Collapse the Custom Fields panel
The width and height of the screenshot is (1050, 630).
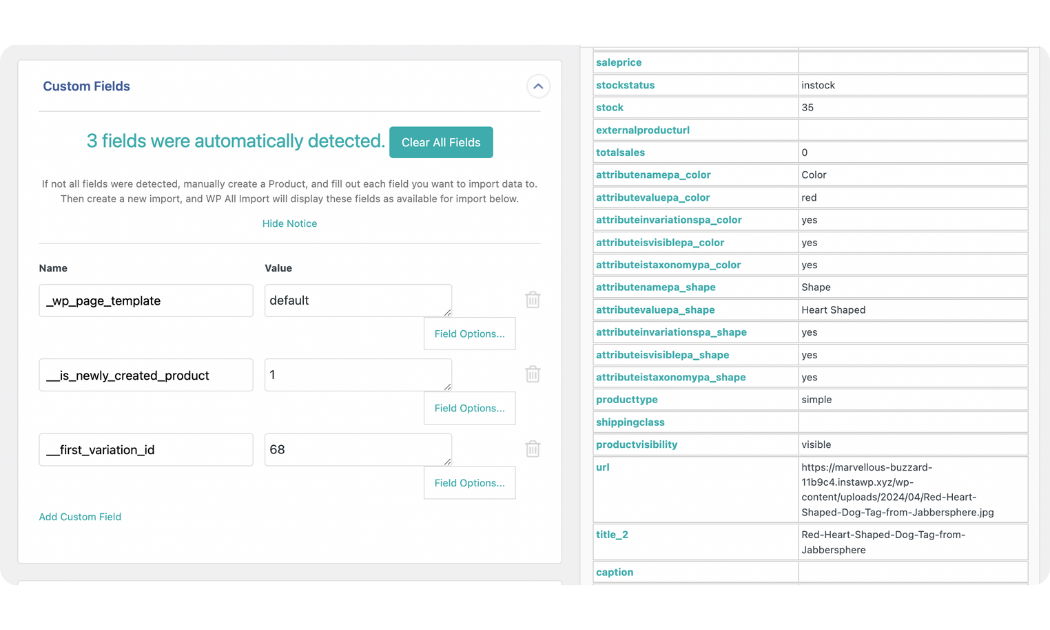538,87
